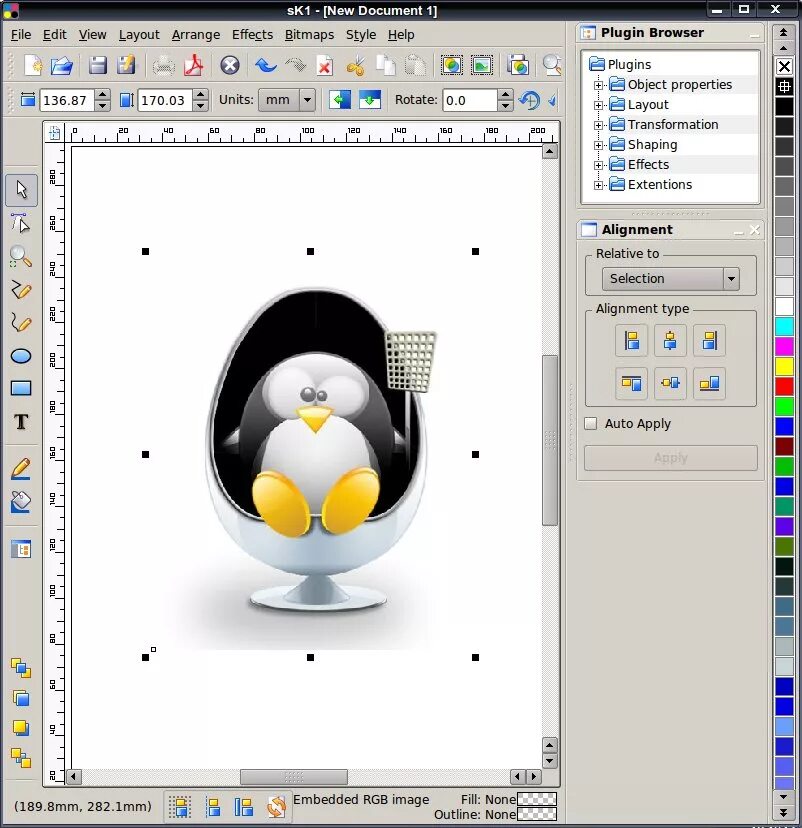Viewport: 802px width, 828px height.
Task: Expand the Effects plugin folder
Action: [598, 165]
